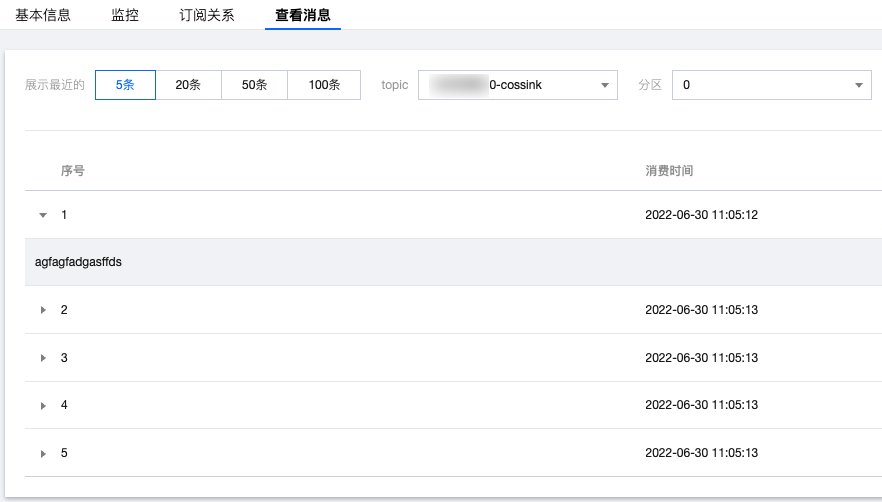
Task: Expand message row 3
Action: pos(43,358)
